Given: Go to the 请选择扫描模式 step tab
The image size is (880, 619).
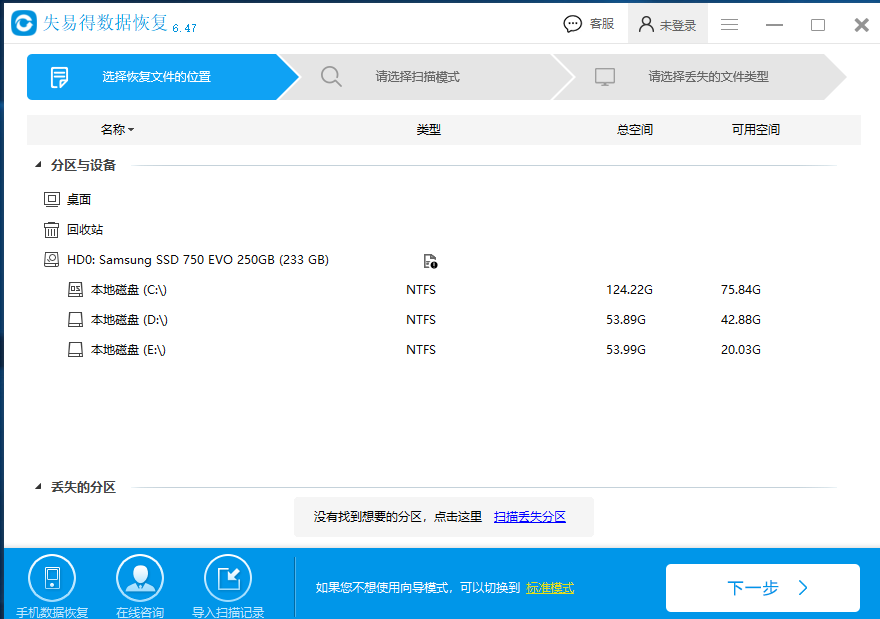Looking at the screenshot, I should tap(417, 77).
